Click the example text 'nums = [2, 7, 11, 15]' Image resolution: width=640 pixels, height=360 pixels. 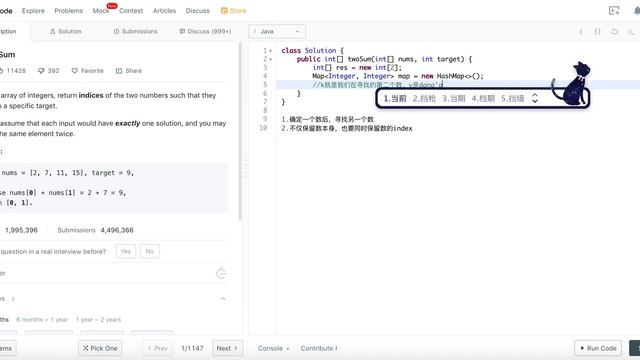(x=44, y=173)
